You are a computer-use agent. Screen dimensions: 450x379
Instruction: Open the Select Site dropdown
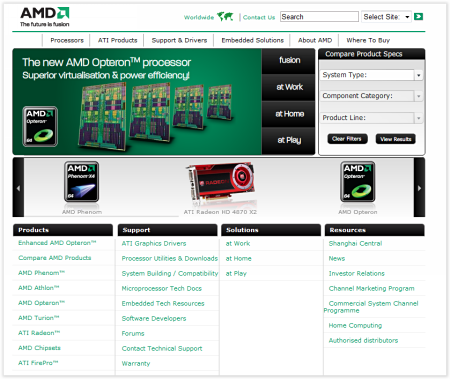(386, 17)
